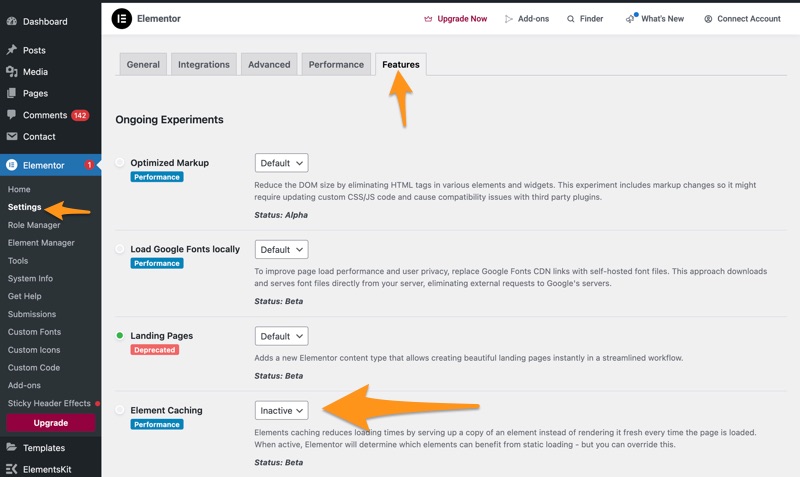Click the What's New link in header

pos(662,19)
